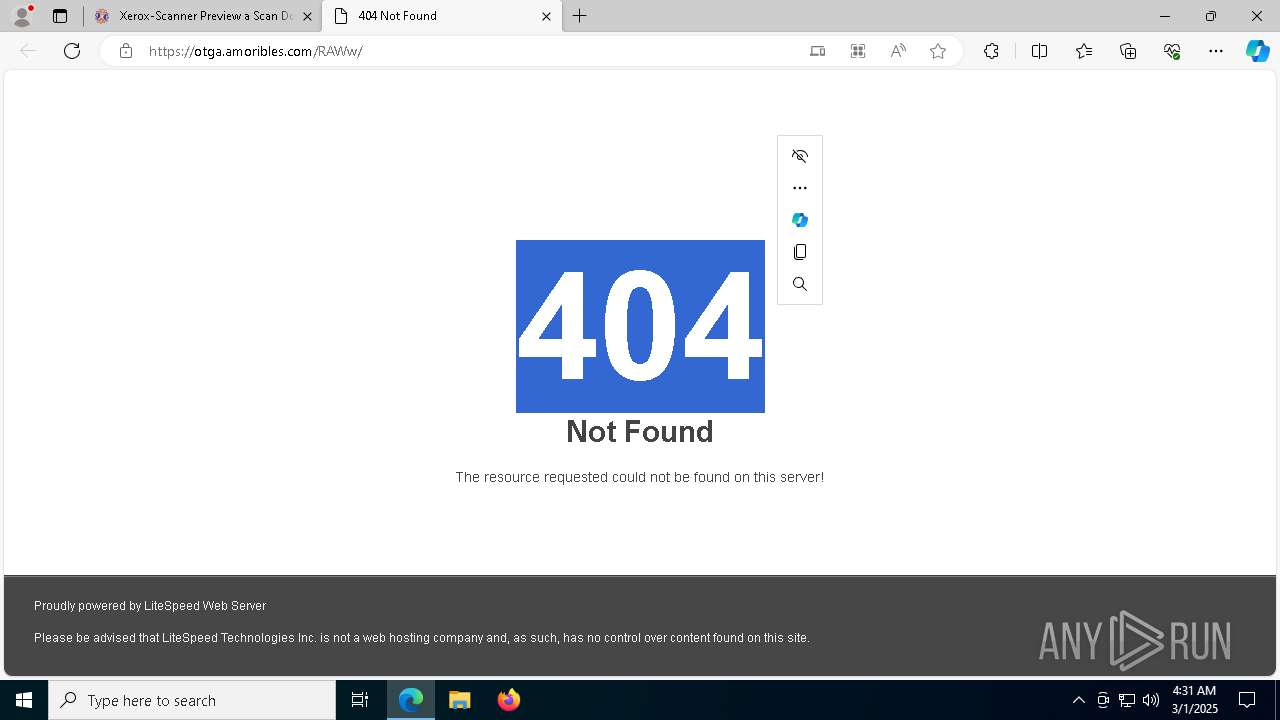The height and width of the screenshot is (720, 1280).
Task: Open more options in mini menu
Action: tap(800, 188)
